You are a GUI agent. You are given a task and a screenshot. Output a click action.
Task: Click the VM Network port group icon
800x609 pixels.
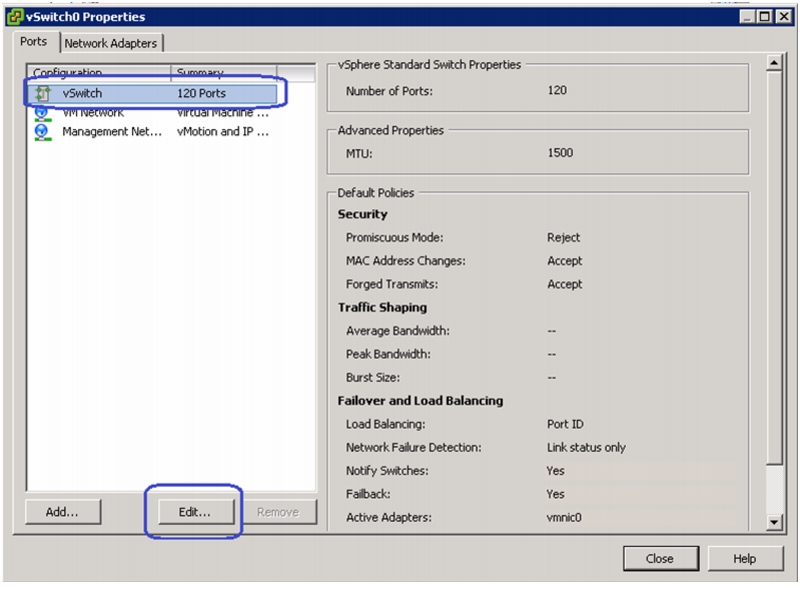tap(42, 113)
